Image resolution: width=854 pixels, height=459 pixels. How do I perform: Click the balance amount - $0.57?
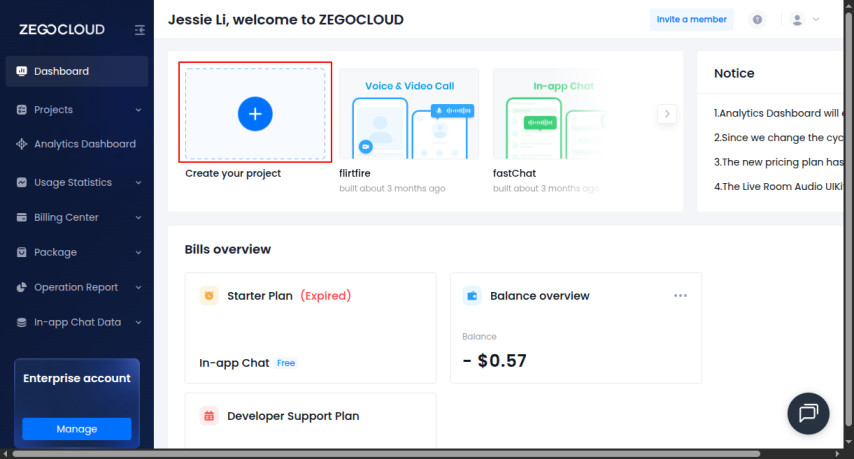coord(495,360)
